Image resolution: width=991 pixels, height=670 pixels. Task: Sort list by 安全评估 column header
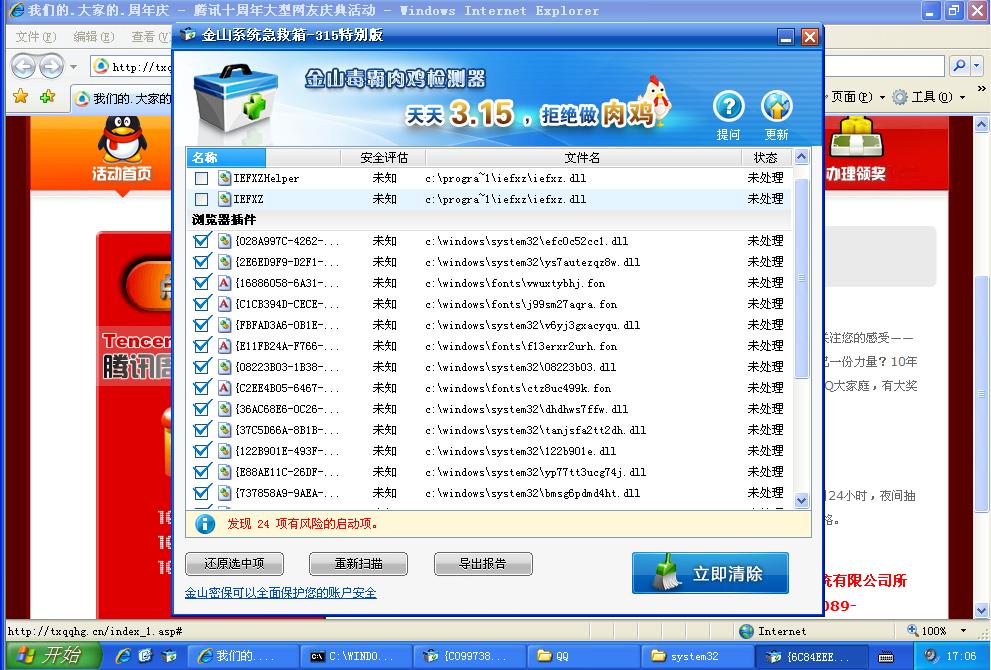point(384,157)
